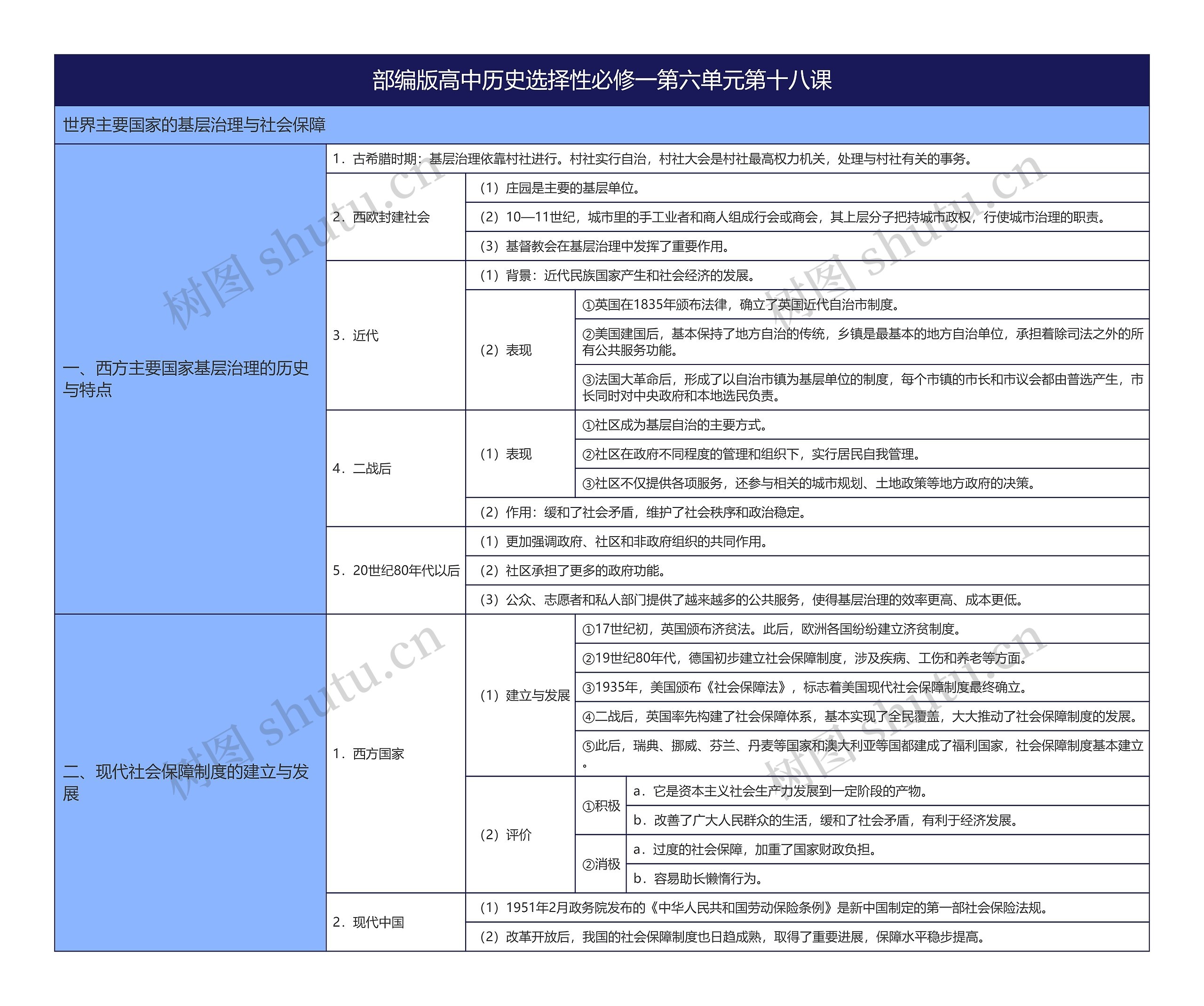Click b．容易助长懒惰行为
The width and height of the screenshot is (1204, 1006).
[x=888, y=878]
